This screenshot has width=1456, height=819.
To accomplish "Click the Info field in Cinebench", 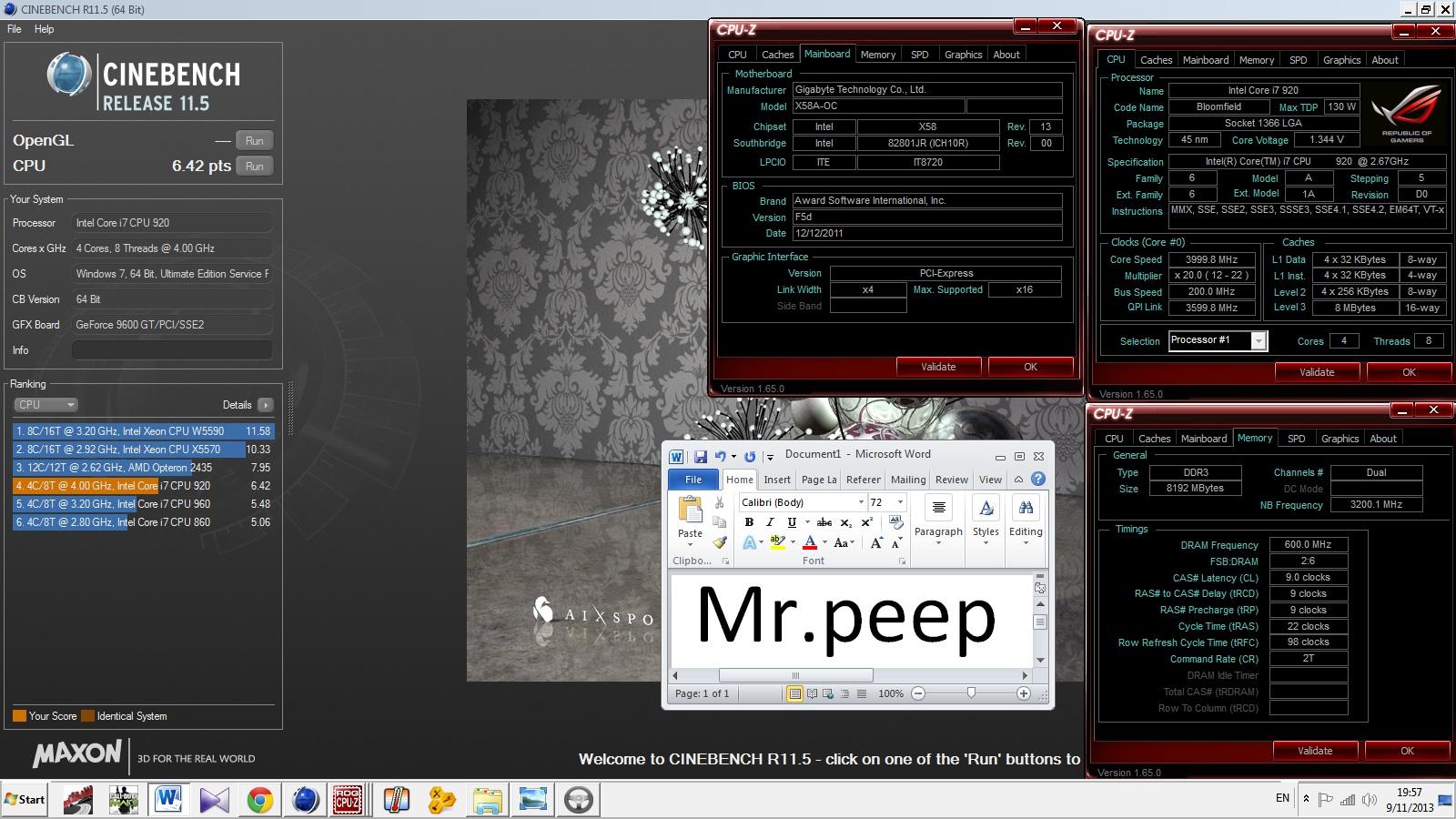I will coord(172,350).
